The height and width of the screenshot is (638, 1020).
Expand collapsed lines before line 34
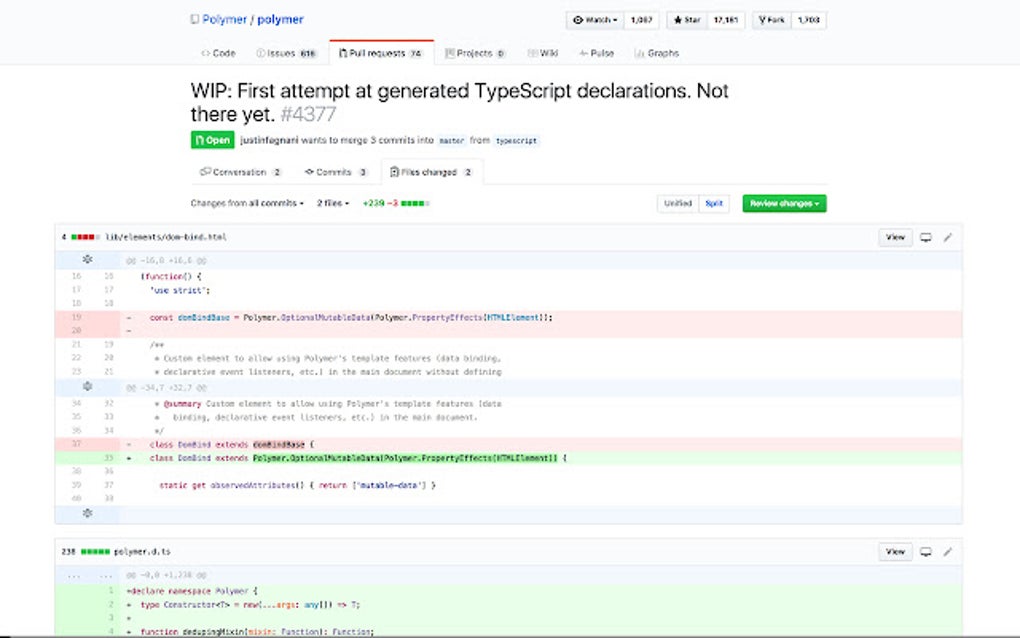tap(87, 386)
